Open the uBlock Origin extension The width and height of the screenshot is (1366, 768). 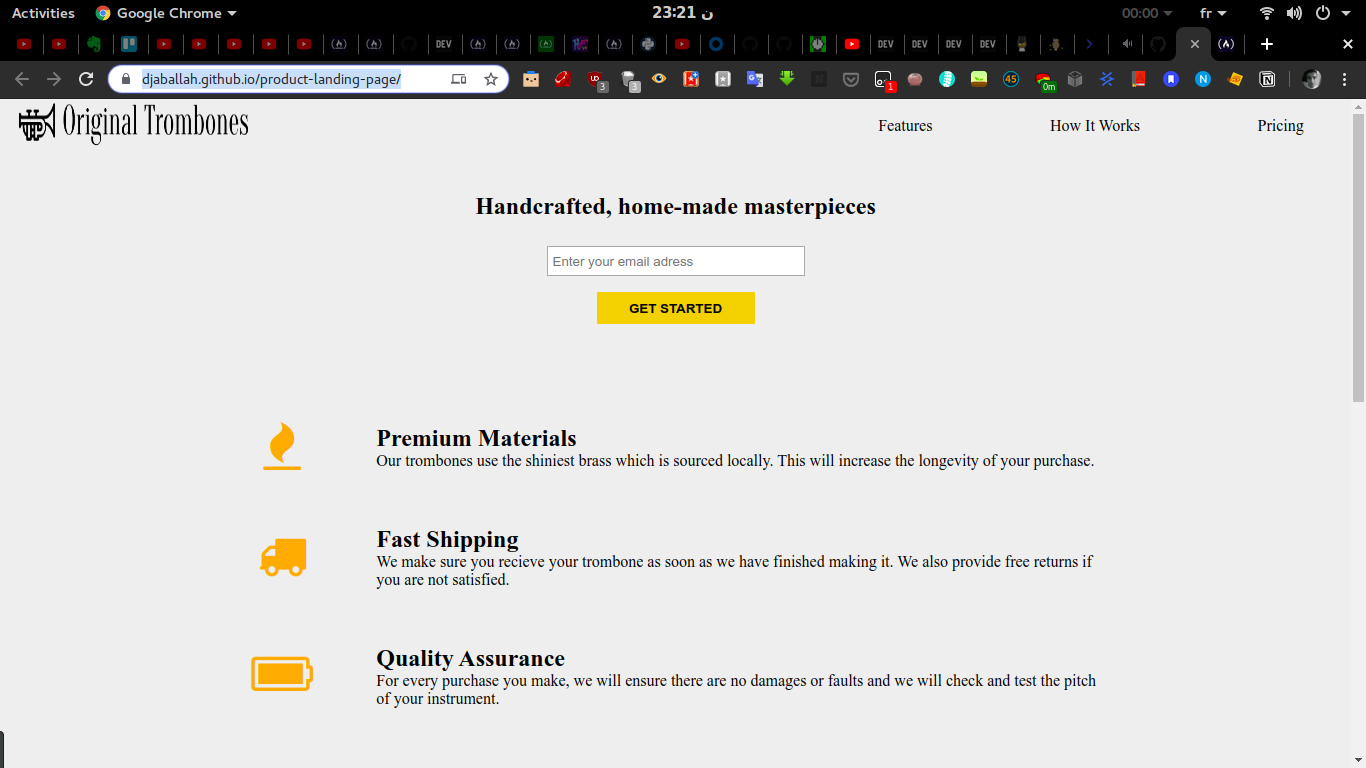coord(596,79)
